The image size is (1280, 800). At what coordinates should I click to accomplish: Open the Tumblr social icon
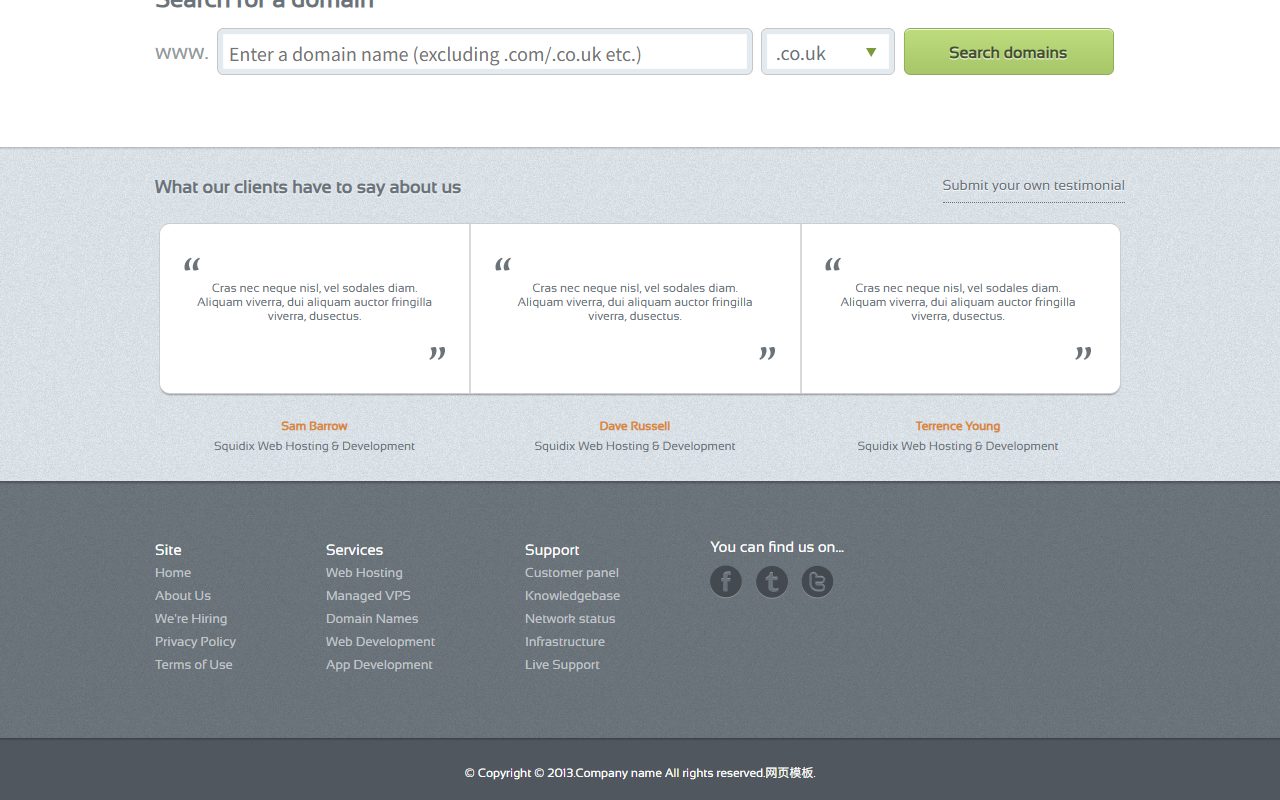pos(772,581)
